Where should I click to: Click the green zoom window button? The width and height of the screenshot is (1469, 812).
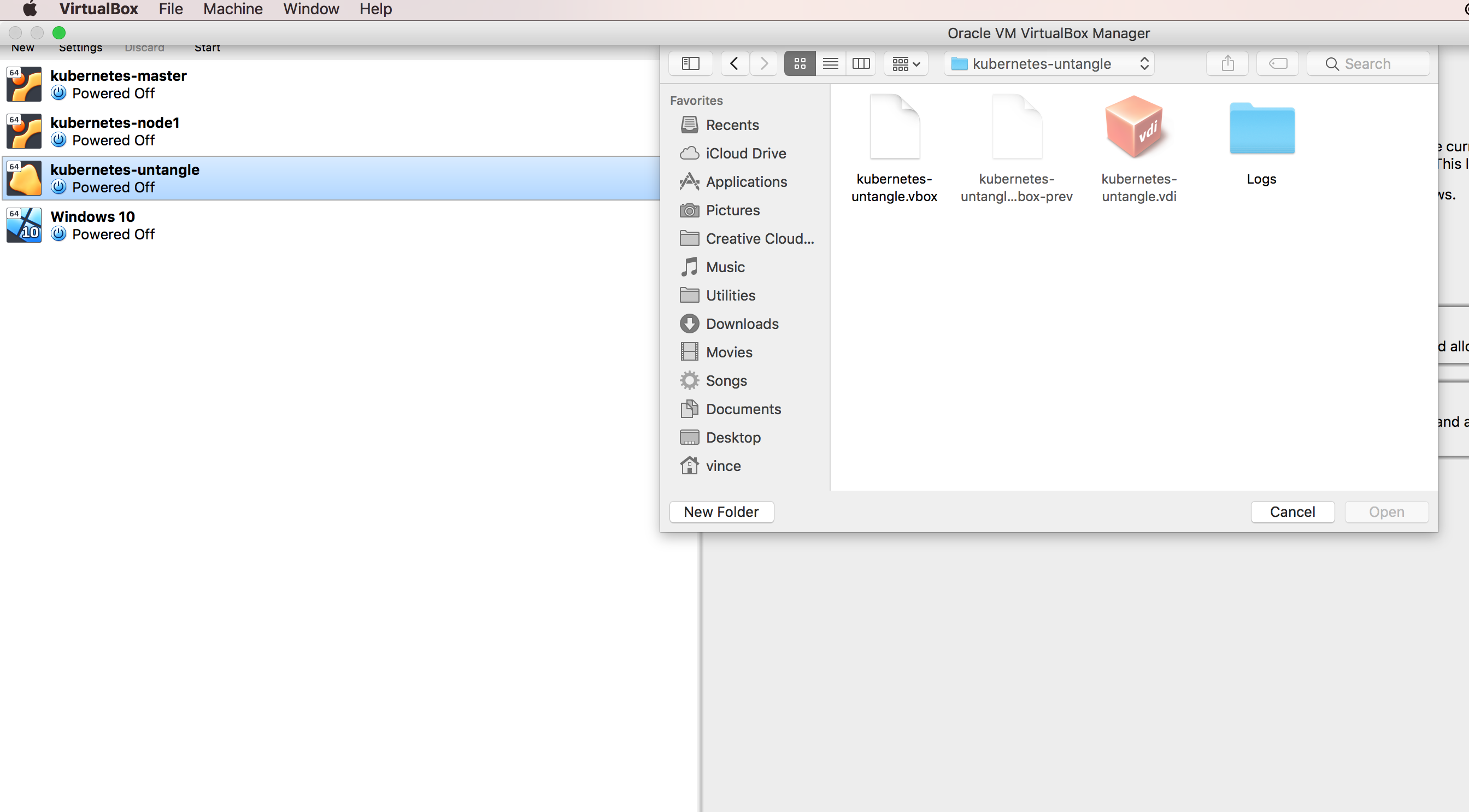58,33
